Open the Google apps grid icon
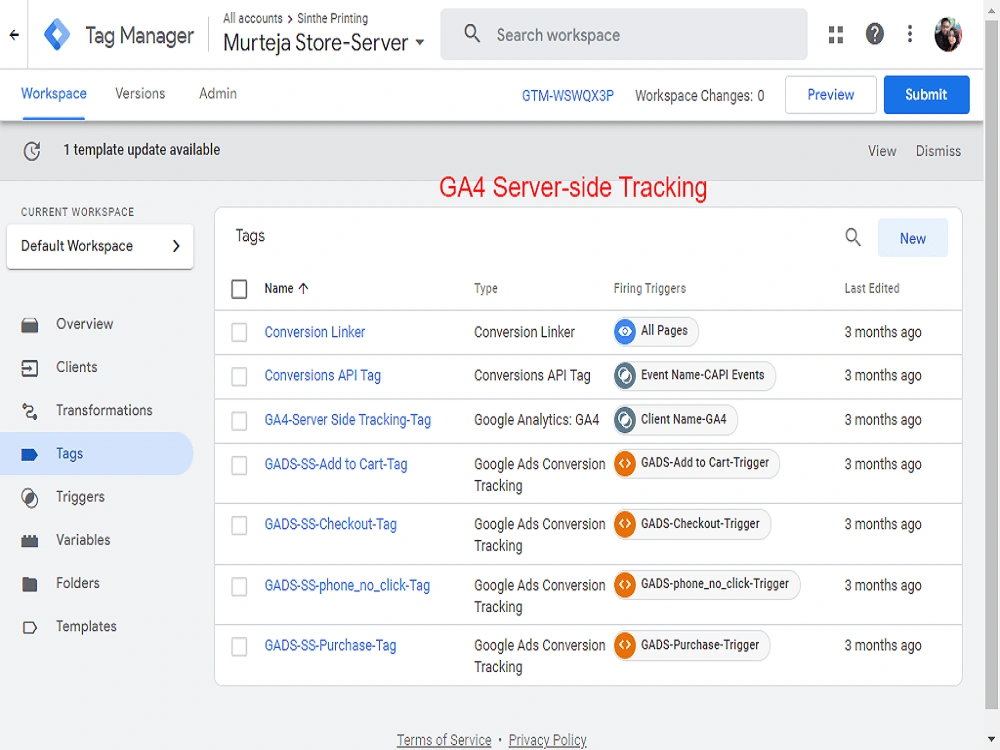Screen dimensions: 1000x750 (x=835, y=34)
